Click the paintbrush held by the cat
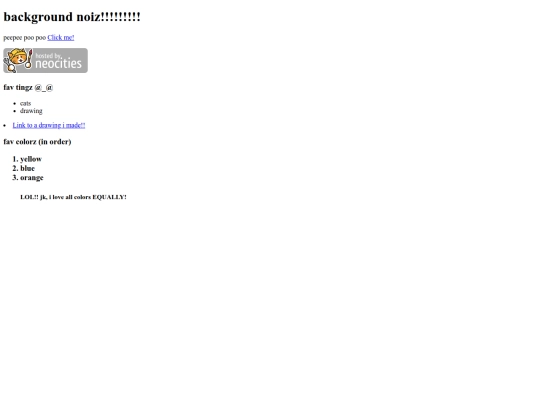This screenshot has width=540, height=405. coord(29,59)
